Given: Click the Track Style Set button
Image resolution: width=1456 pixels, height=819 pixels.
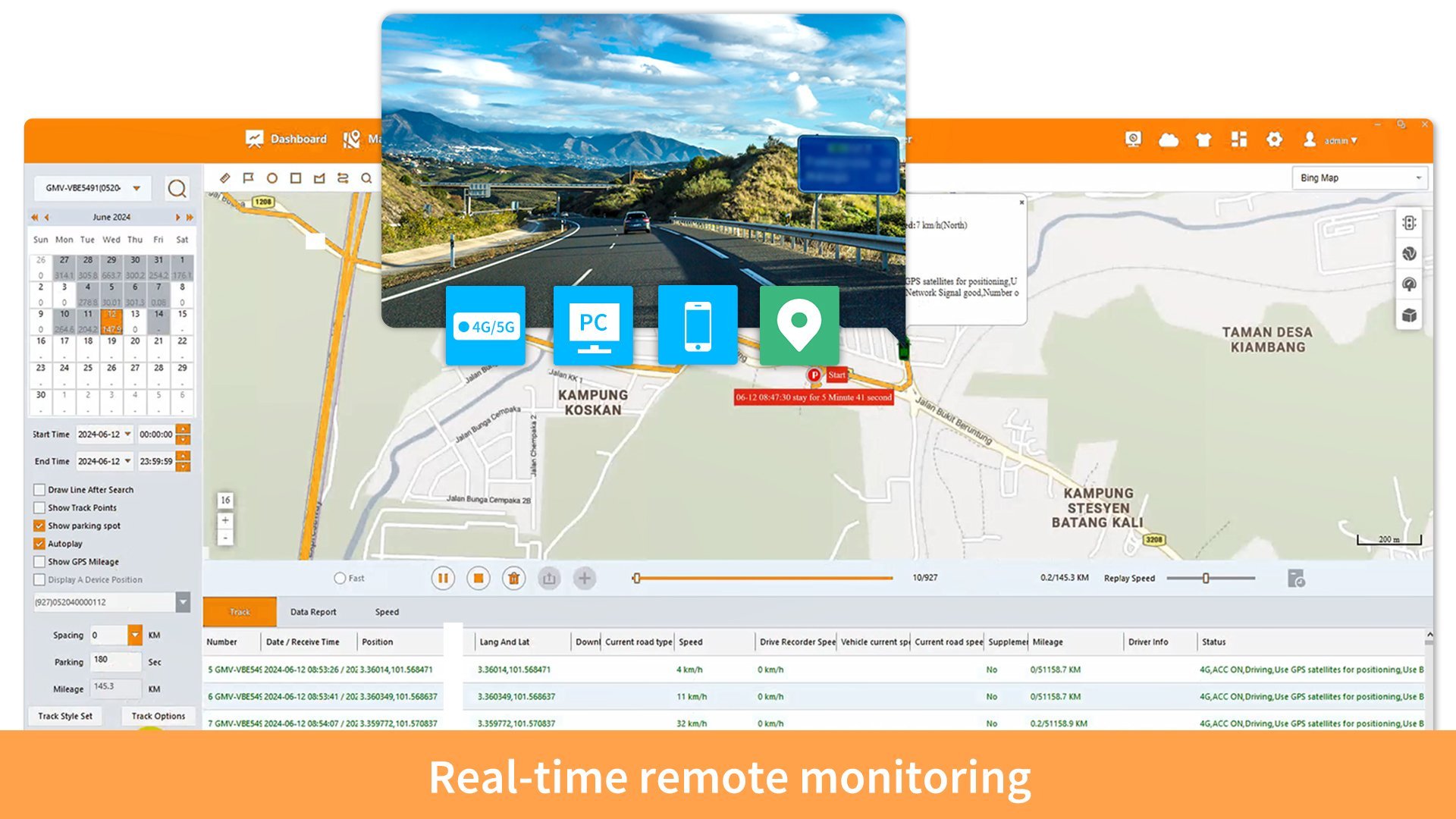Looking at the screenshot, I should (65, 716).
